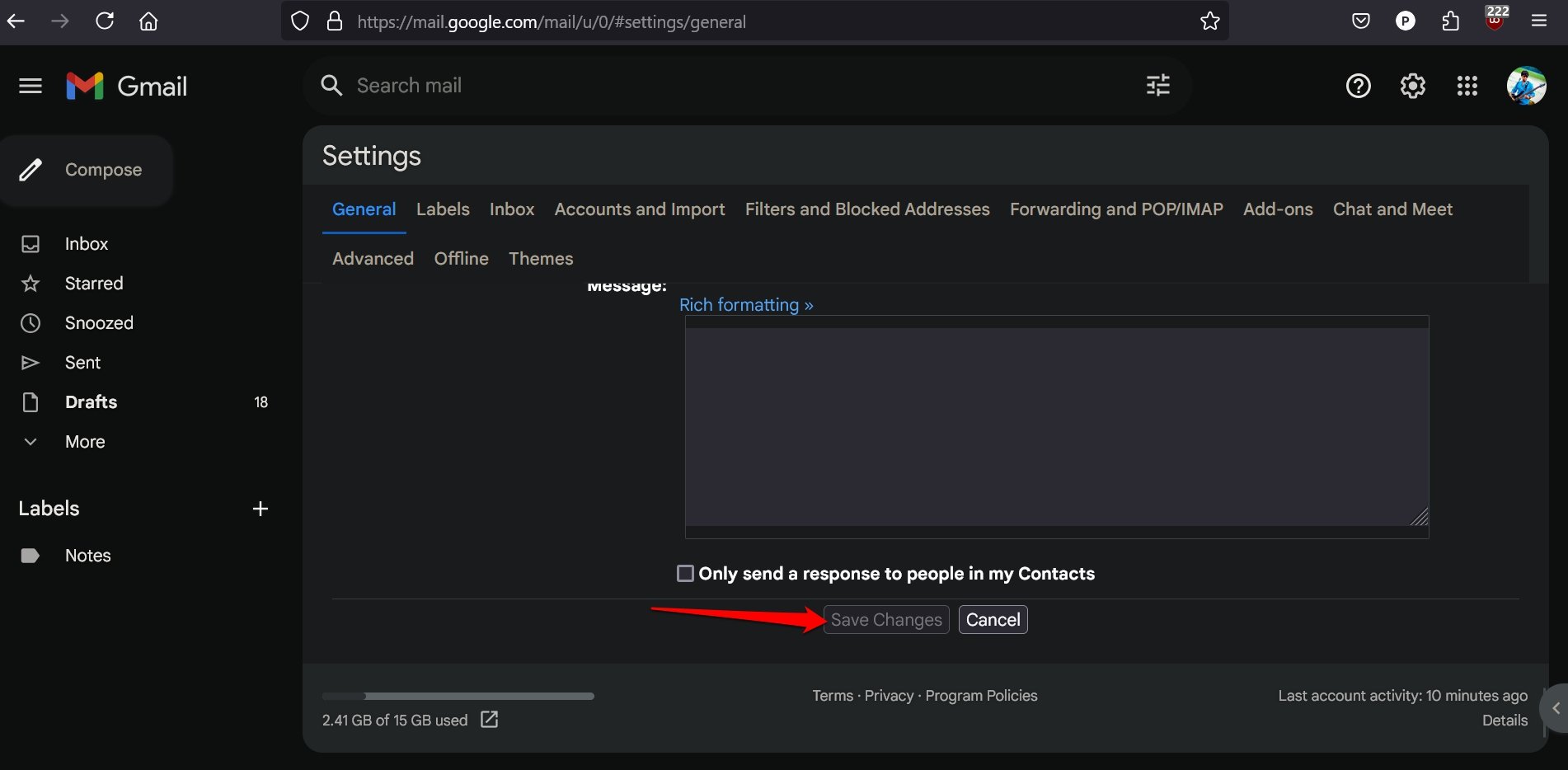This screenshot has height=770, width=1568.
Task: Open storage management external link icon
Action: click(489, 719)
